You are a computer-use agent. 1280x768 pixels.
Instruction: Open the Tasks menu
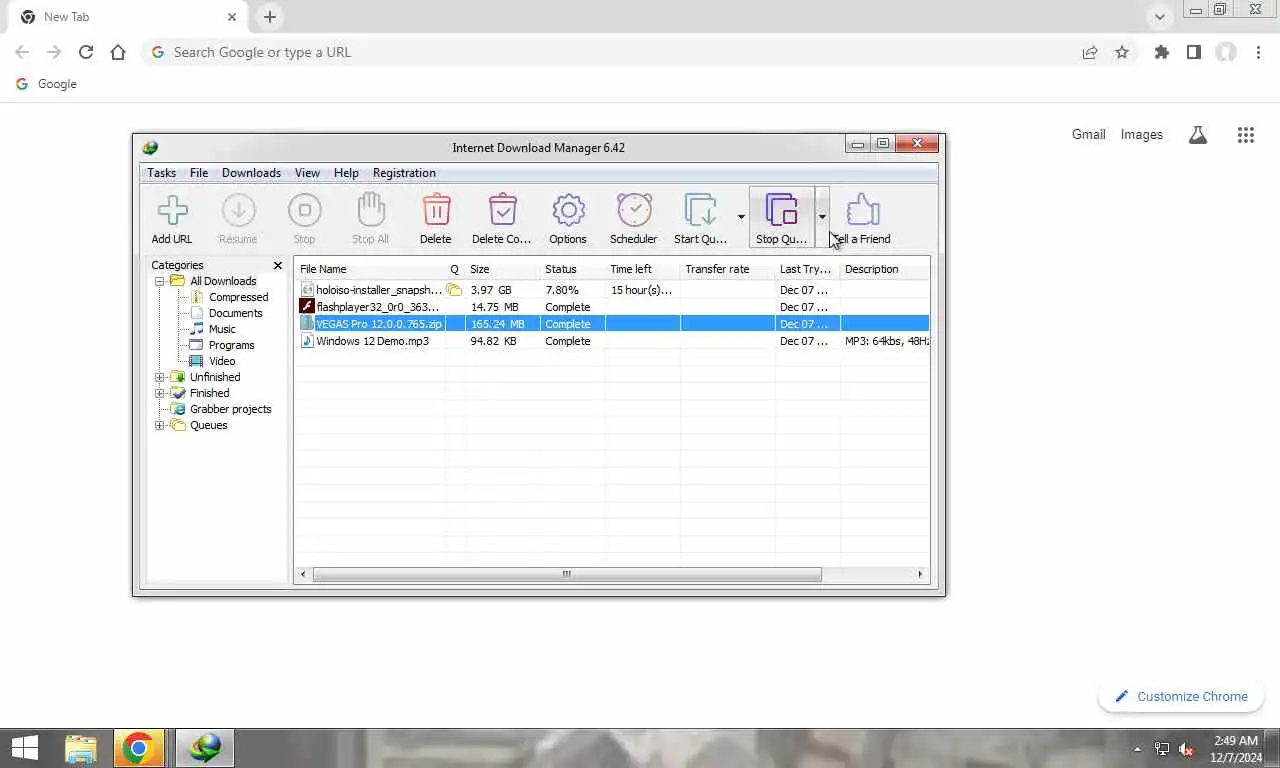(161, 173)
